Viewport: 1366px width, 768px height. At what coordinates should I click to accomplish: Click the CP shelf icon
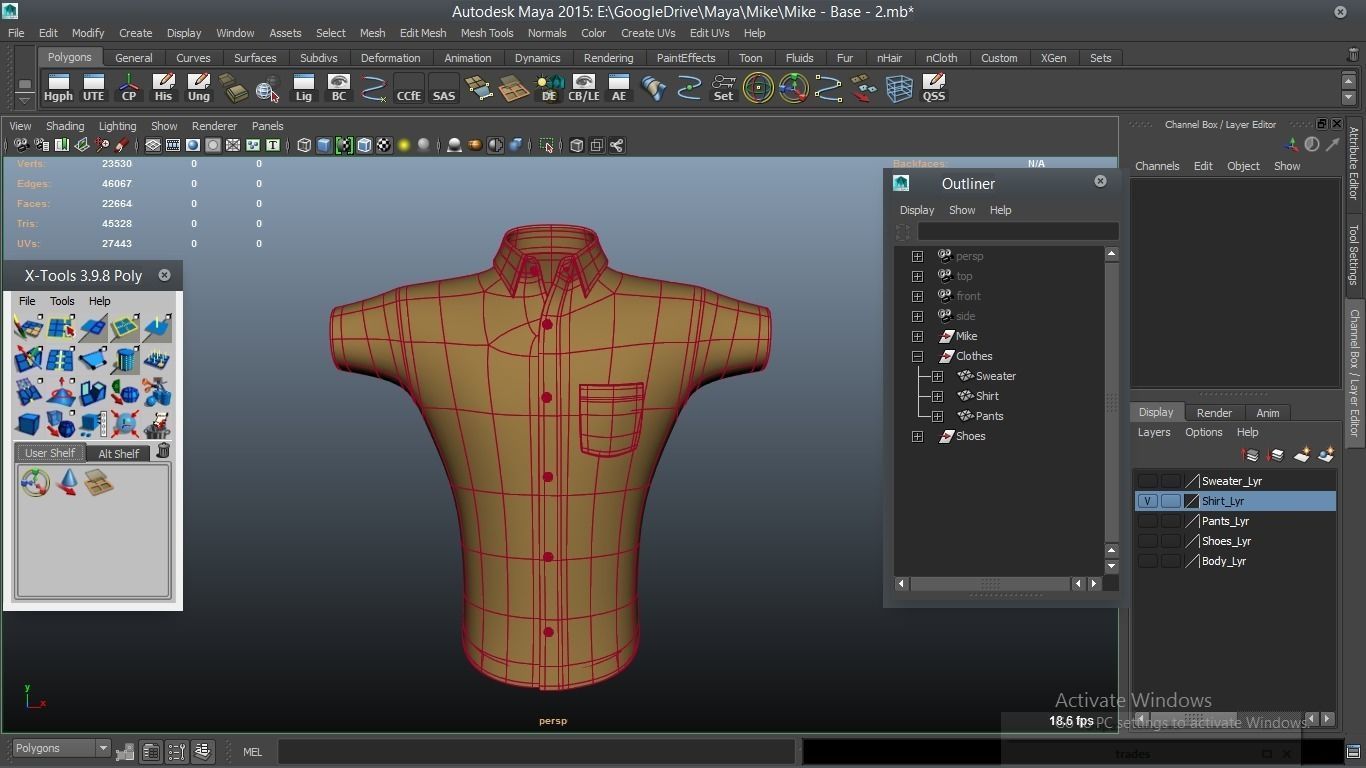(x=128, y=88)
